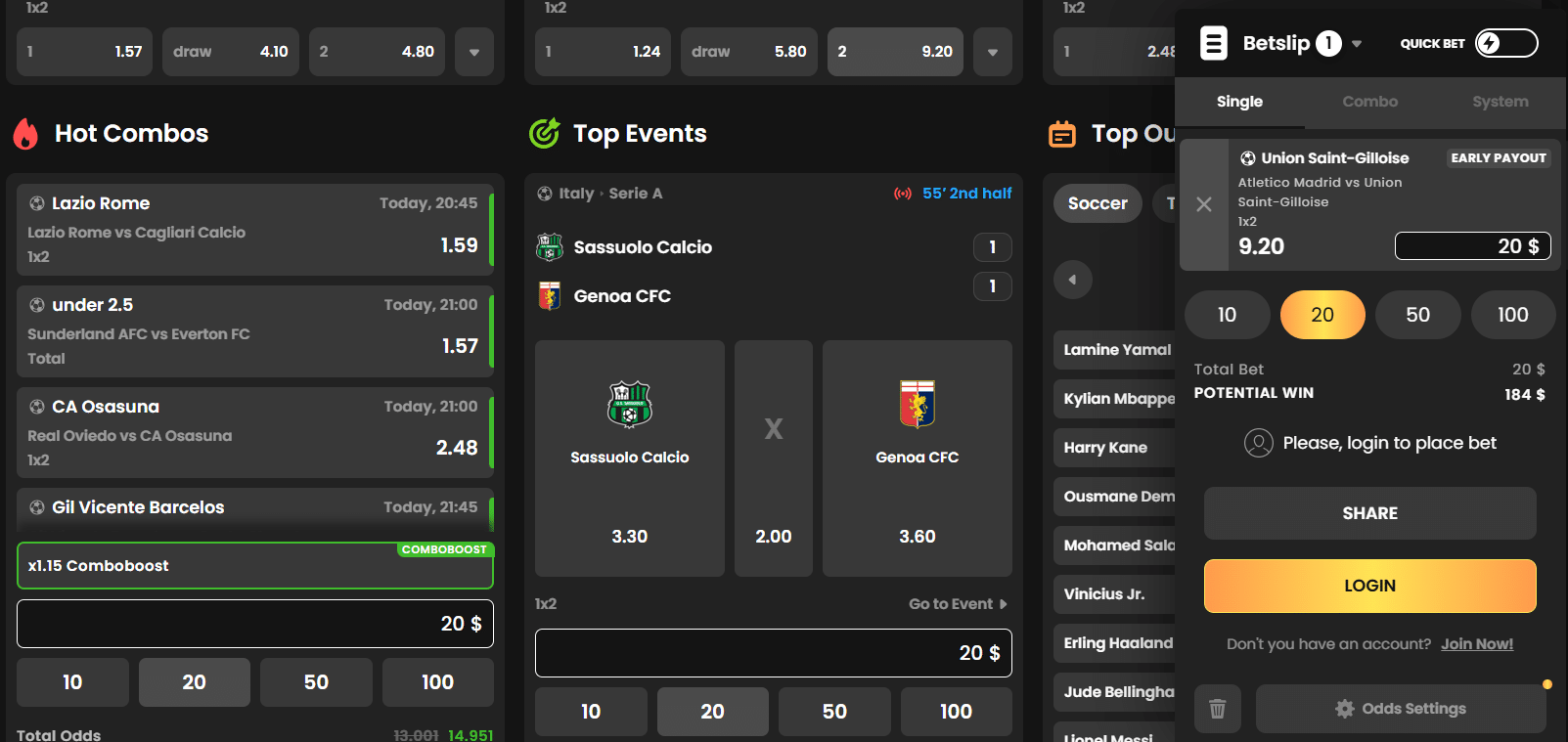Open the Join Now! link
Image resolution: width=1568 pixels, height=742 pixels.
(1476, 644)
